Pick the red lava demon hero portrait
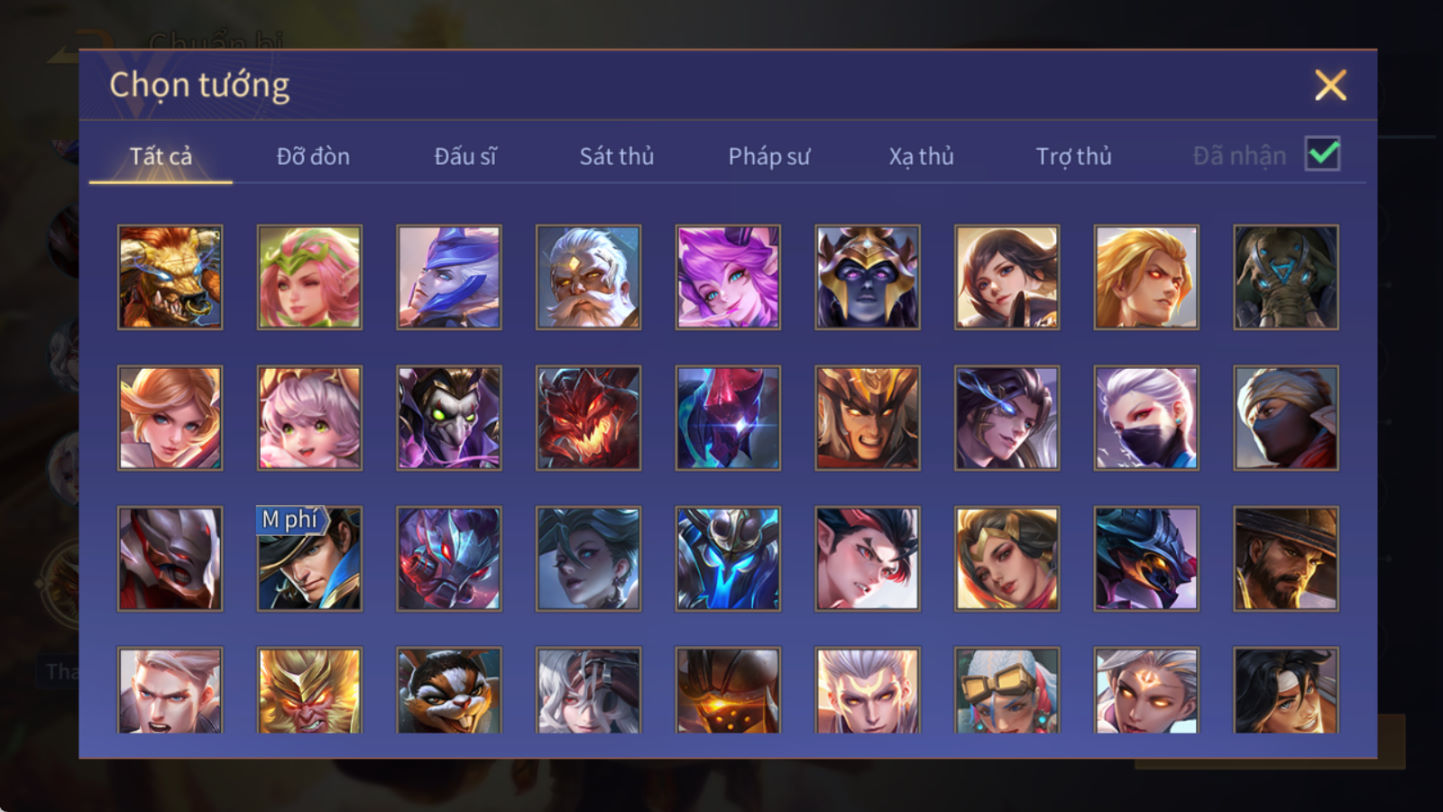This screenshot has height=812, width=1443. coord(589,418)
